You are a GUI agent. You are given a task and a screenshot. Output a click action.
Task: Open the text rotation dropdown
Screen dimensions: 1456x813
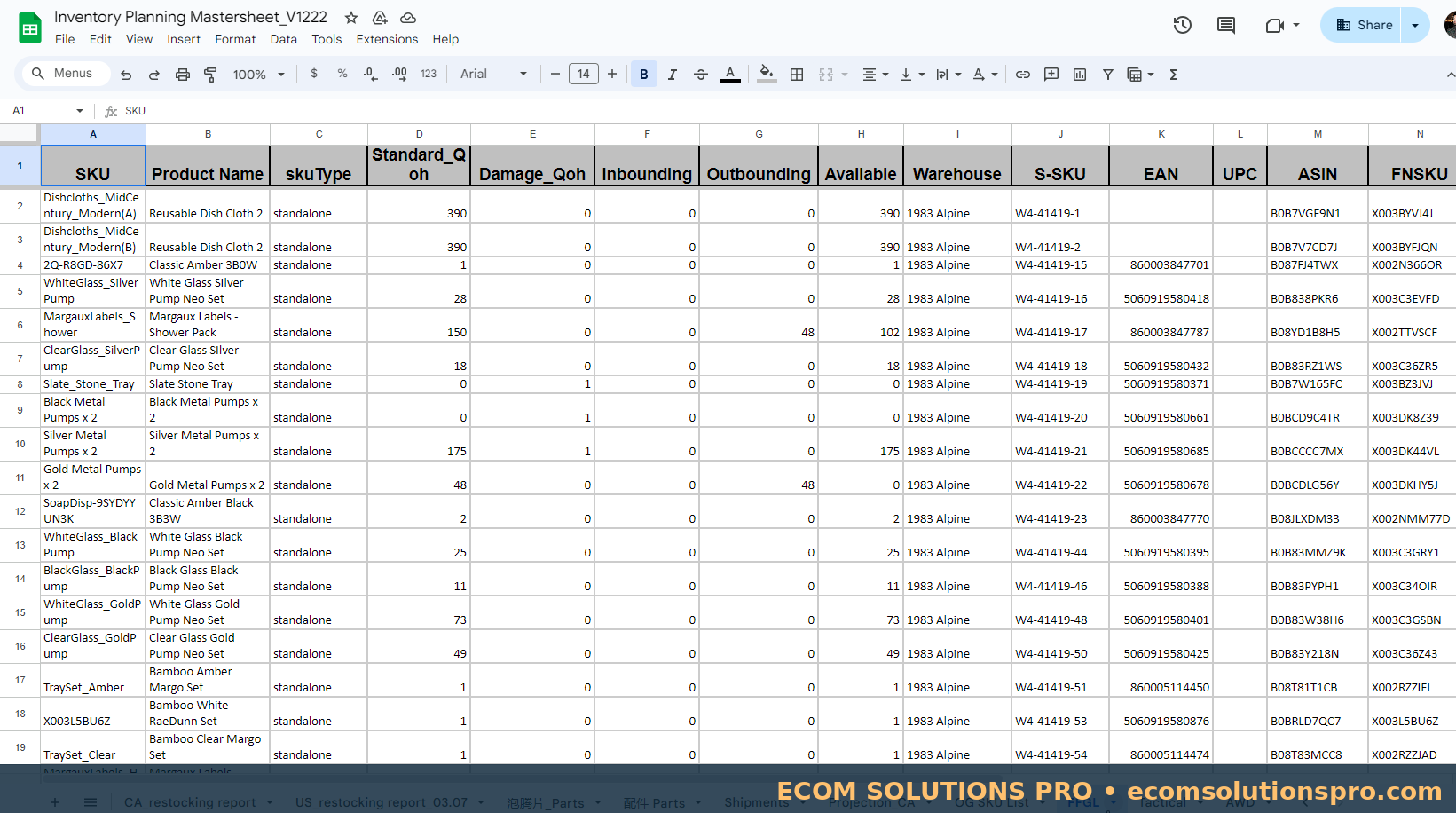[x=985, y=75]
